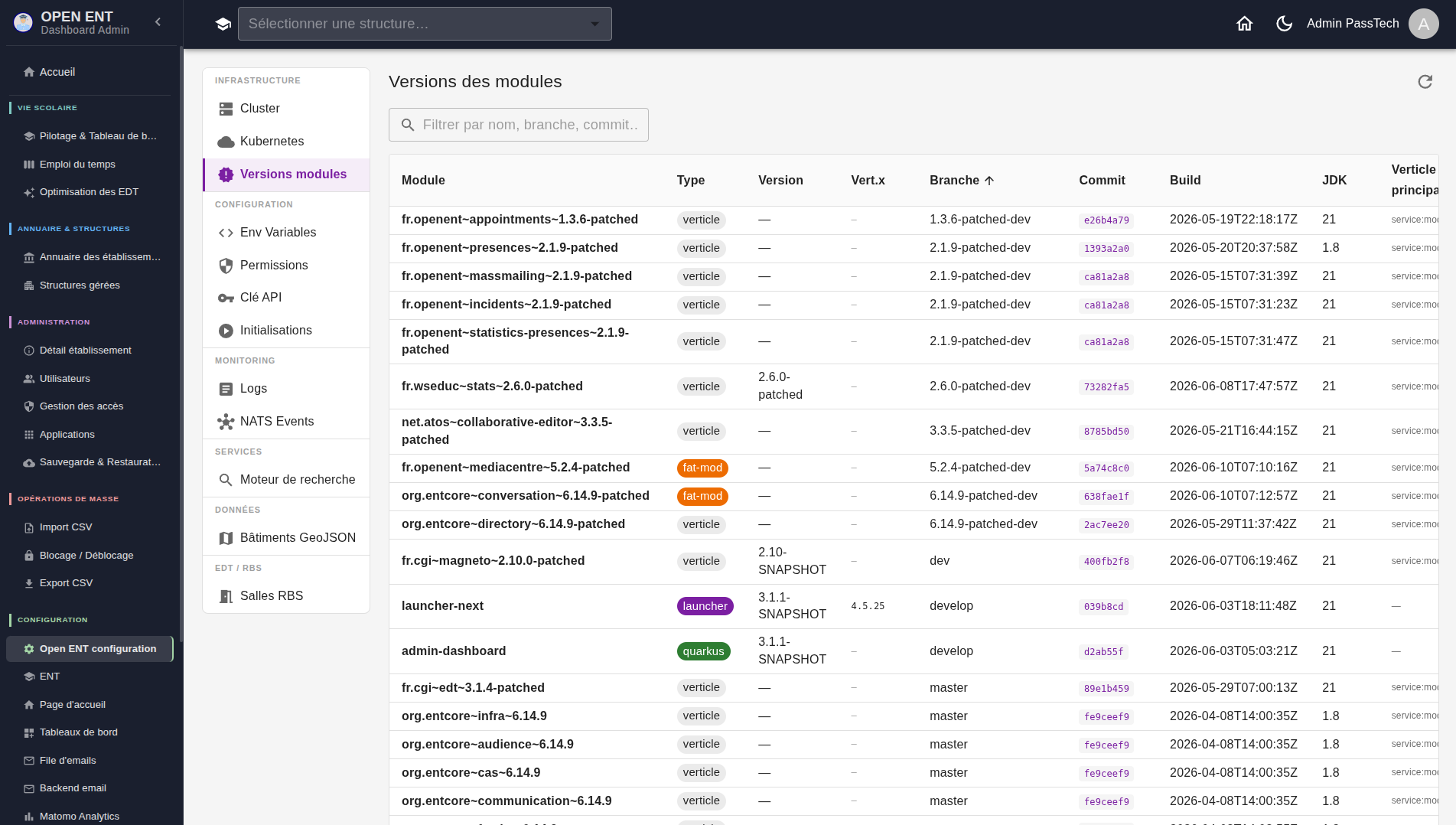The height and width of the screenshot is (825, 1456).
Task: Click the File d'emails envelope icon
Action: pos(29,761)
